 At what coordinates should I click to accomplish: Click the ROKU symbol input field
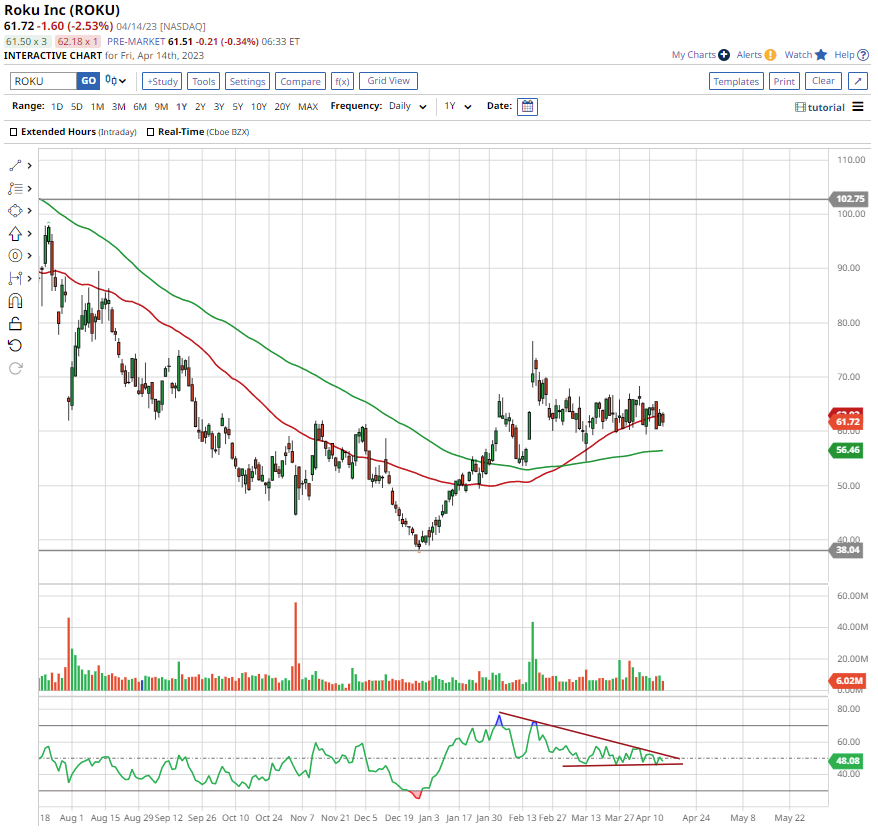(x=43, y=81)
